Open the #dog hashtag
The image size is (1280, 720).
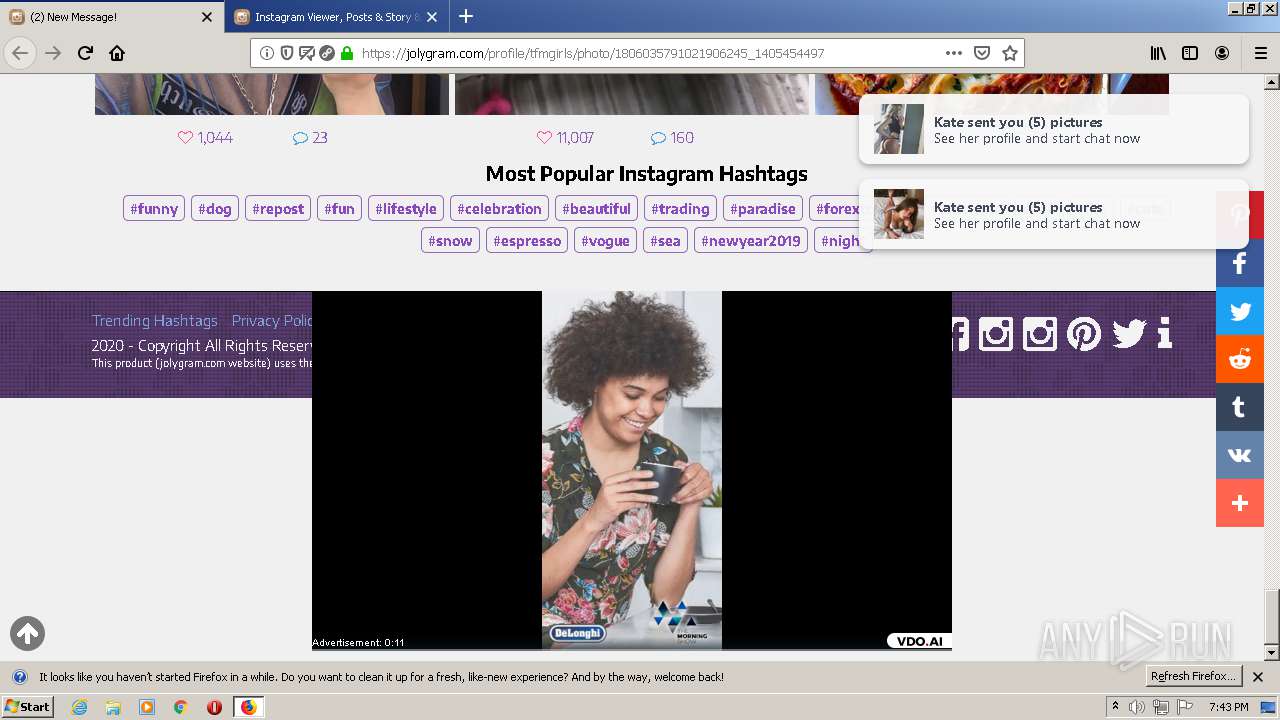pos(215,209)
